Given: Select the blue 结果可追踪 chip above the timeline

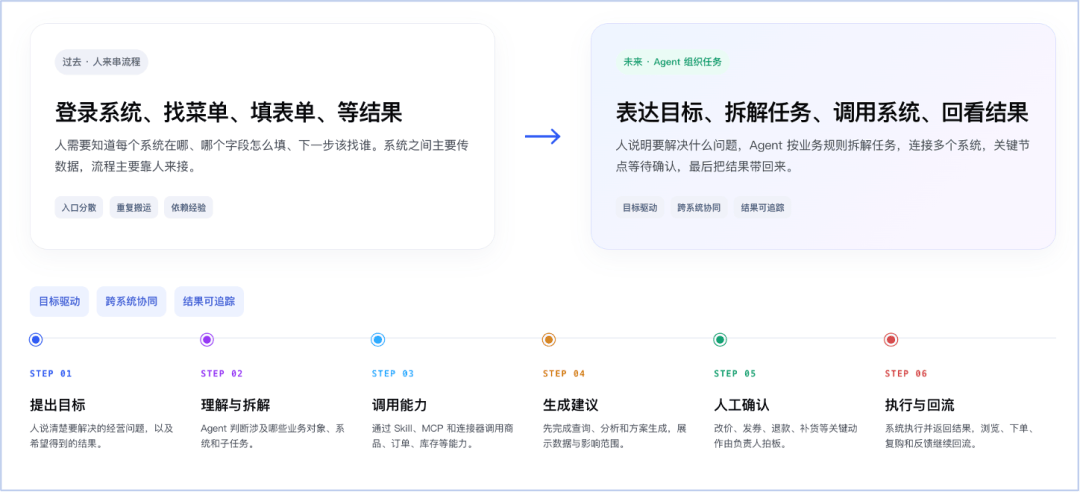Looking at the screenshot, I should 209,301.
